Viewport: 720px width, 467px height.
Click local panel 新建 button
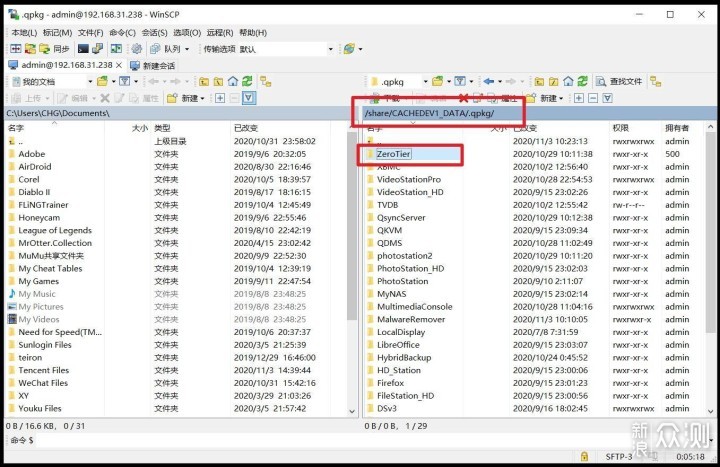186,98
